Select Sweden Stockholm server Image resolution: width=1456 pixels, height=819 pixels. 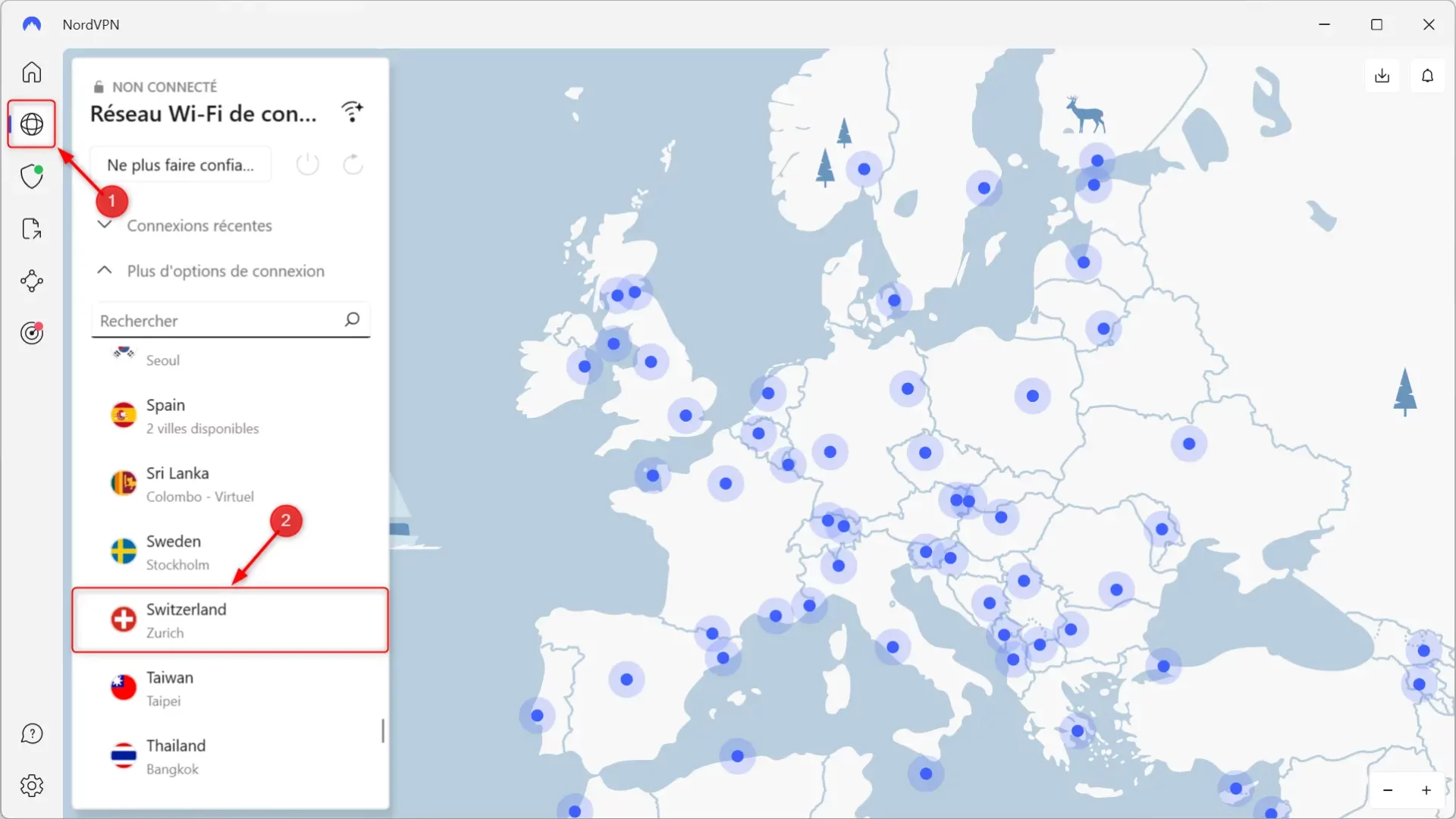pyautogui.click(x=231, y=552)
